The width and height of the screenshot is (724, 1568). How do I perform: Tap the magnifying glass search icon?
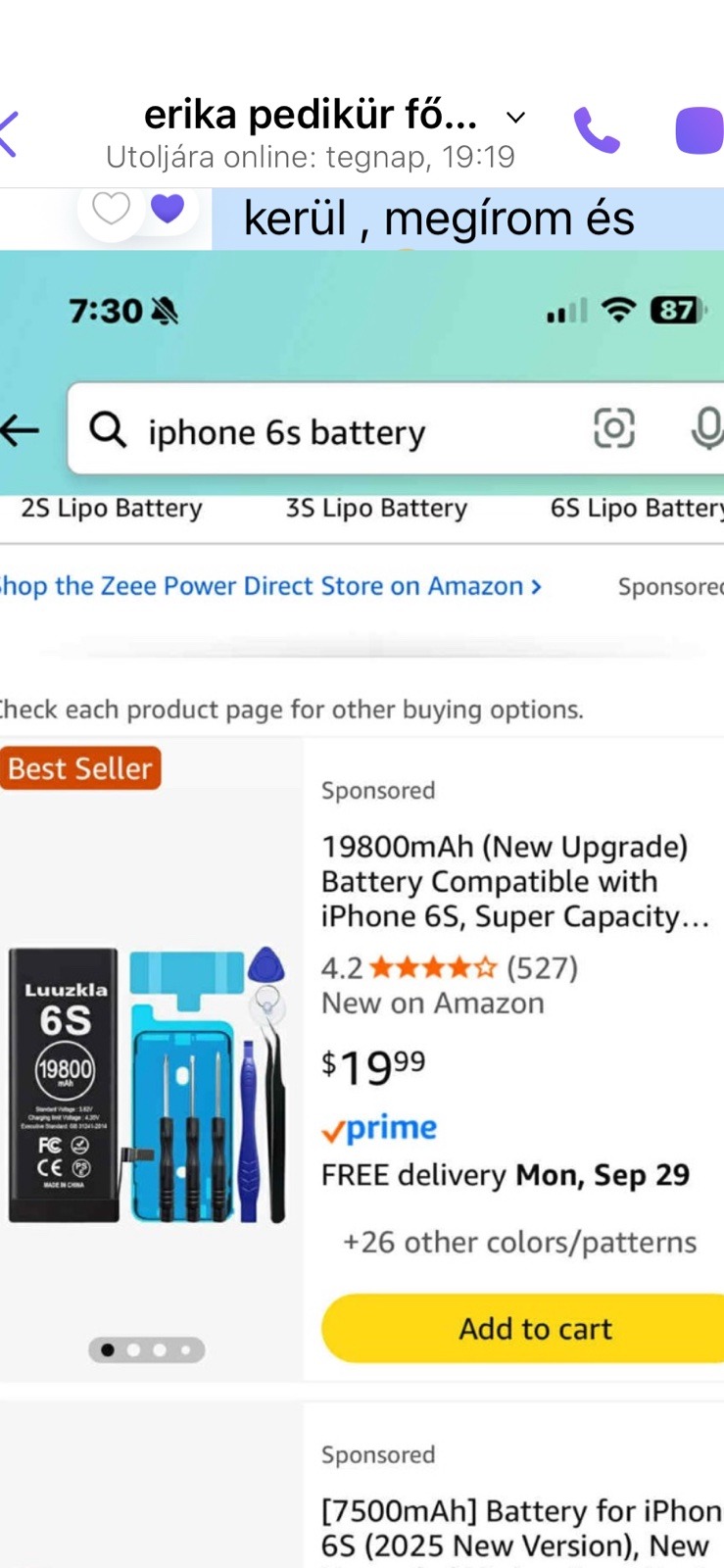click(108, 429)
